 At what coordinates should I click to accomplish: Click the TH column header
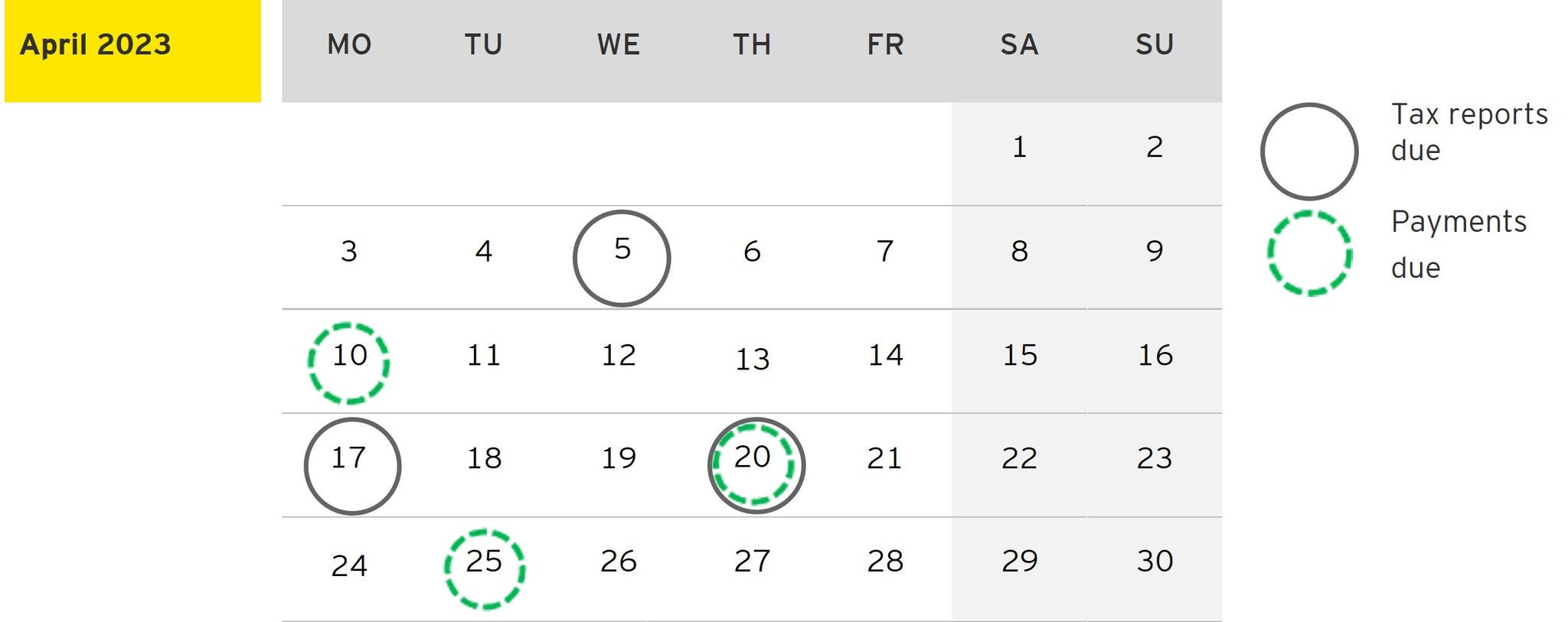[x=752, y=44]
